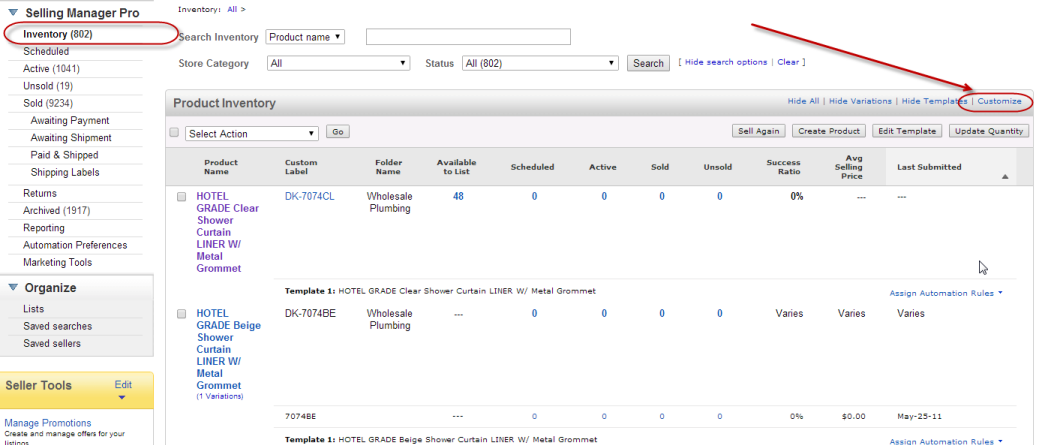This screenshot has width=1039, height=445.
Task: Sort by the Avg Selling Price column header
Action: 848,167
